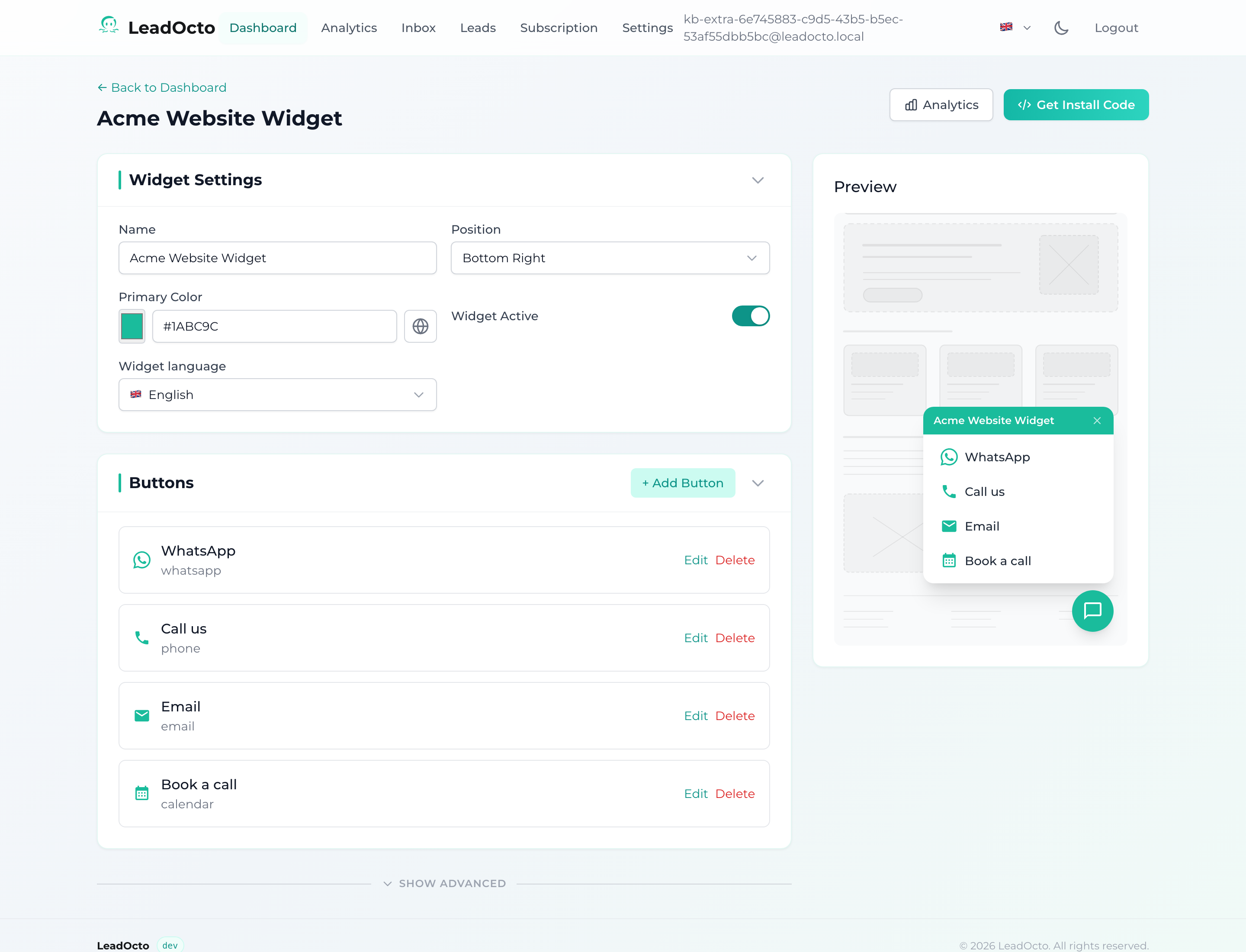The height and width of the screenshot is (952, 1246).
Task: Open the primary color swatch picker
Action: 132,326
